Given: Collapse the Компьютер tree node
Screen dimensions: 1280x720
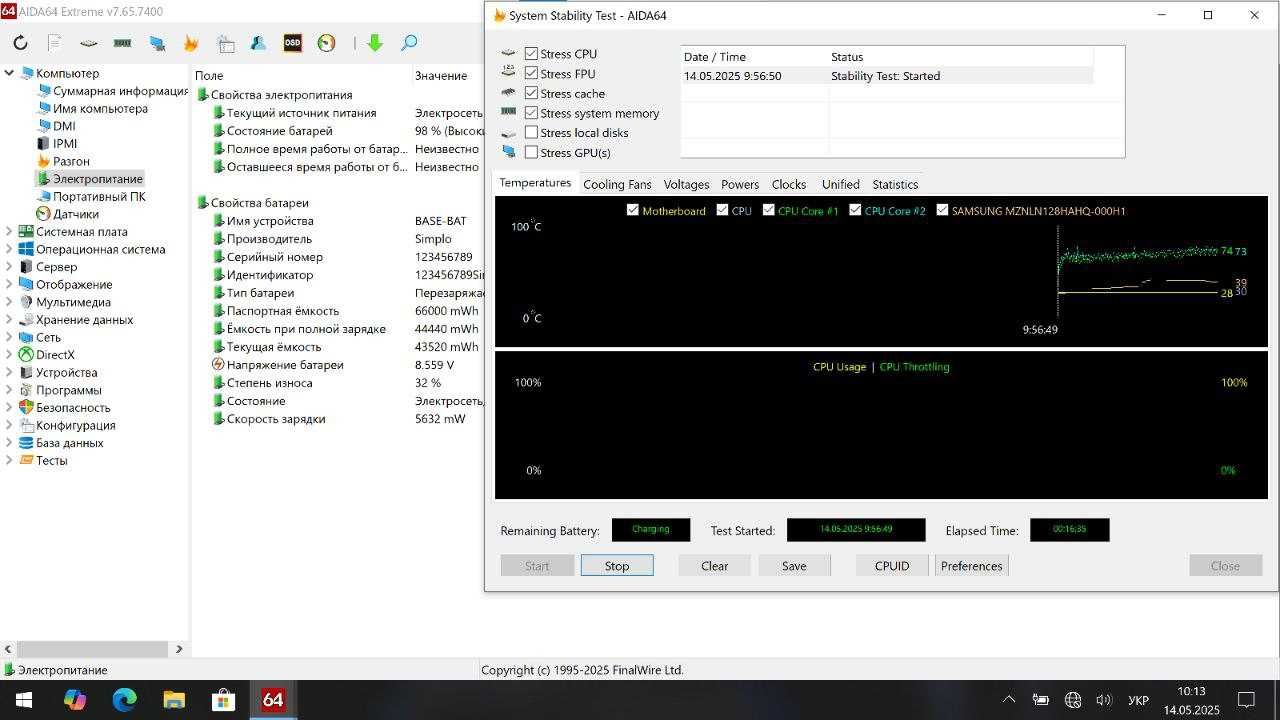Looking at the screenshot, I should coord(9,73).
